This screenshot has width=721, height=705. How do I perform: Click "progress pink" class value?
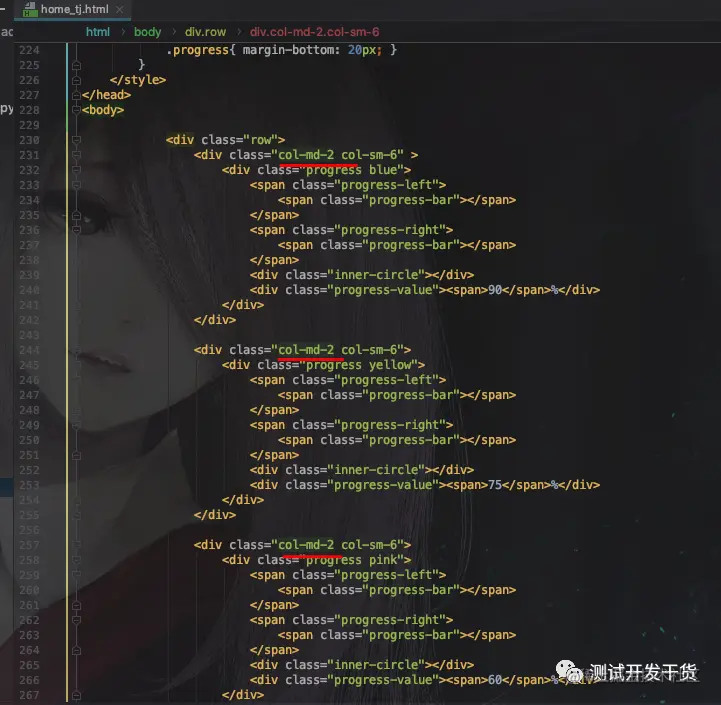point(352,560)
